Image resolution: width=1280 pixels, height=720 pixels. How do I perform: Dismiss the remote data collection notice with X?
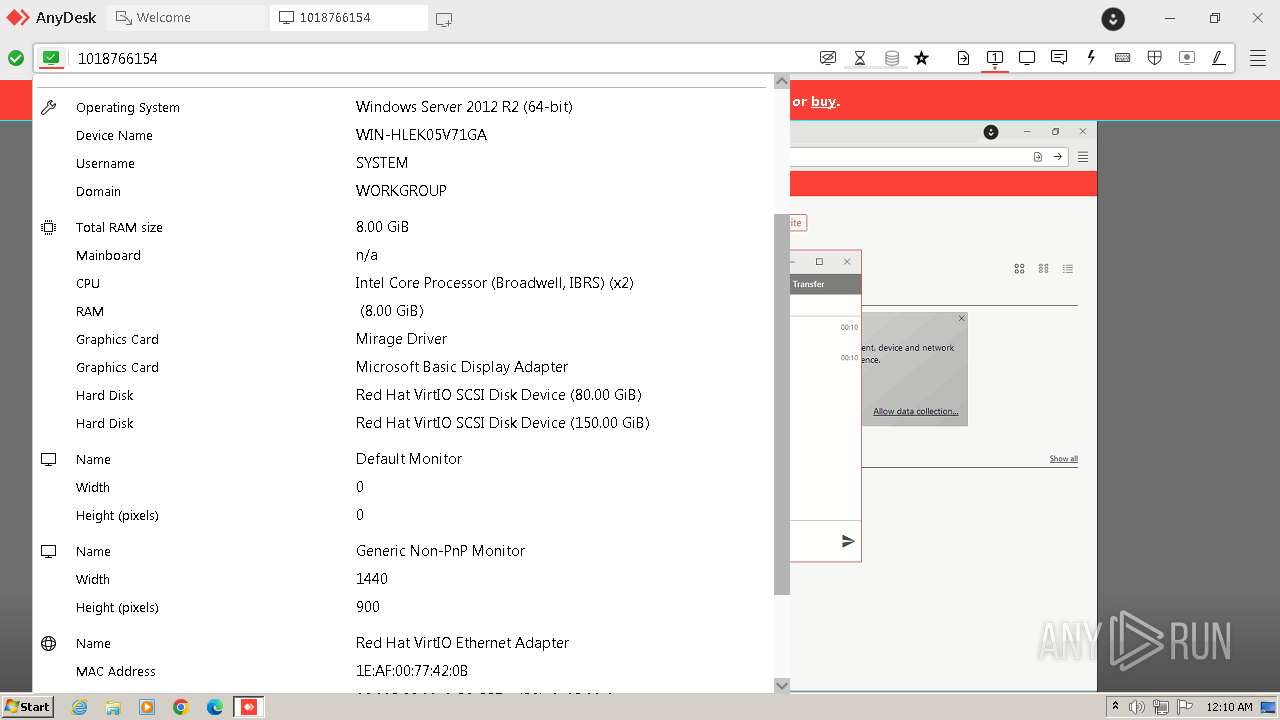pos(961,319)
